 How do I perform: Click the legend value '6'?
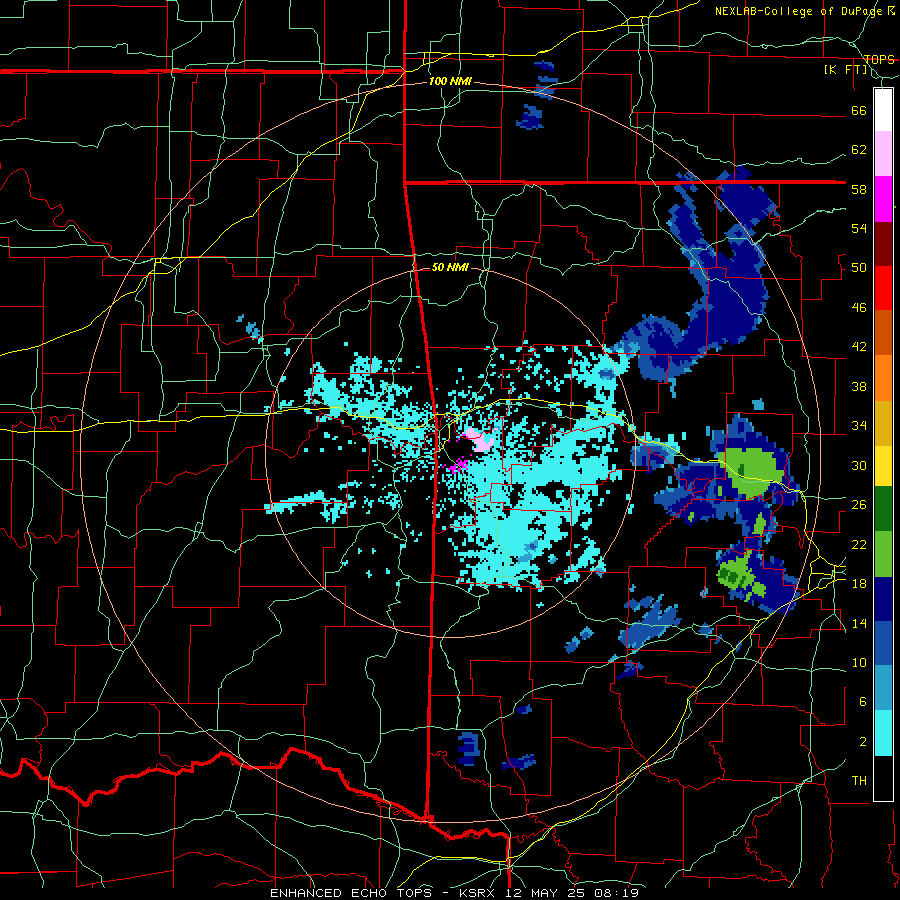point(863,702)
